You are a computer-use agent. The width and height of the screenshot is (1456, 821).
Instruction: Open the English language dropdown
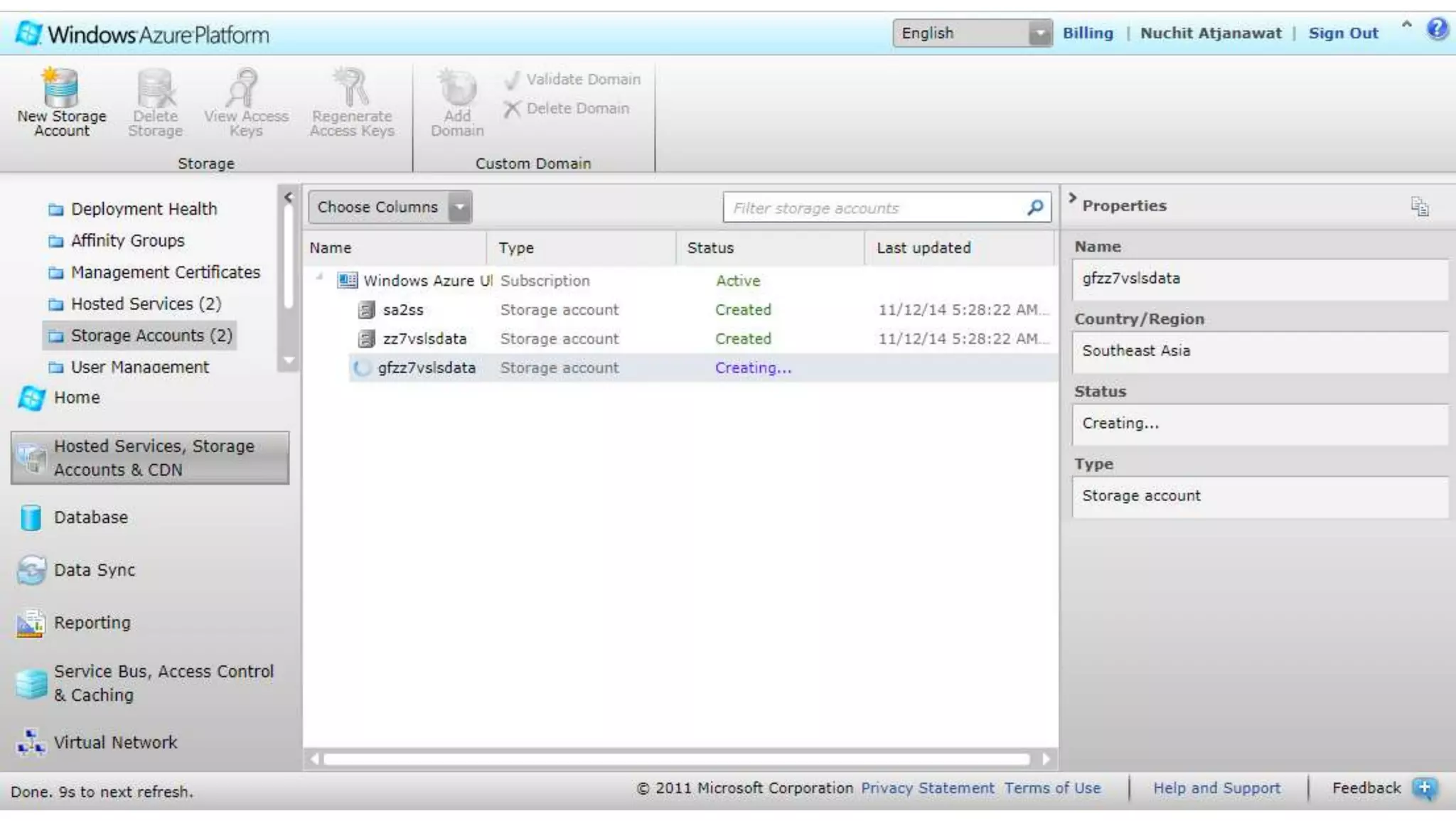coord(1039,33)
